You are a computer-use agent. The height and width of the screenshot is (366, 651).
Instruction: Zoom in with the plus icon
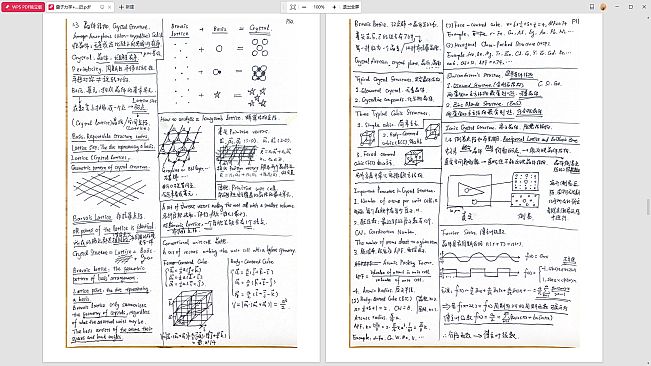334,7
